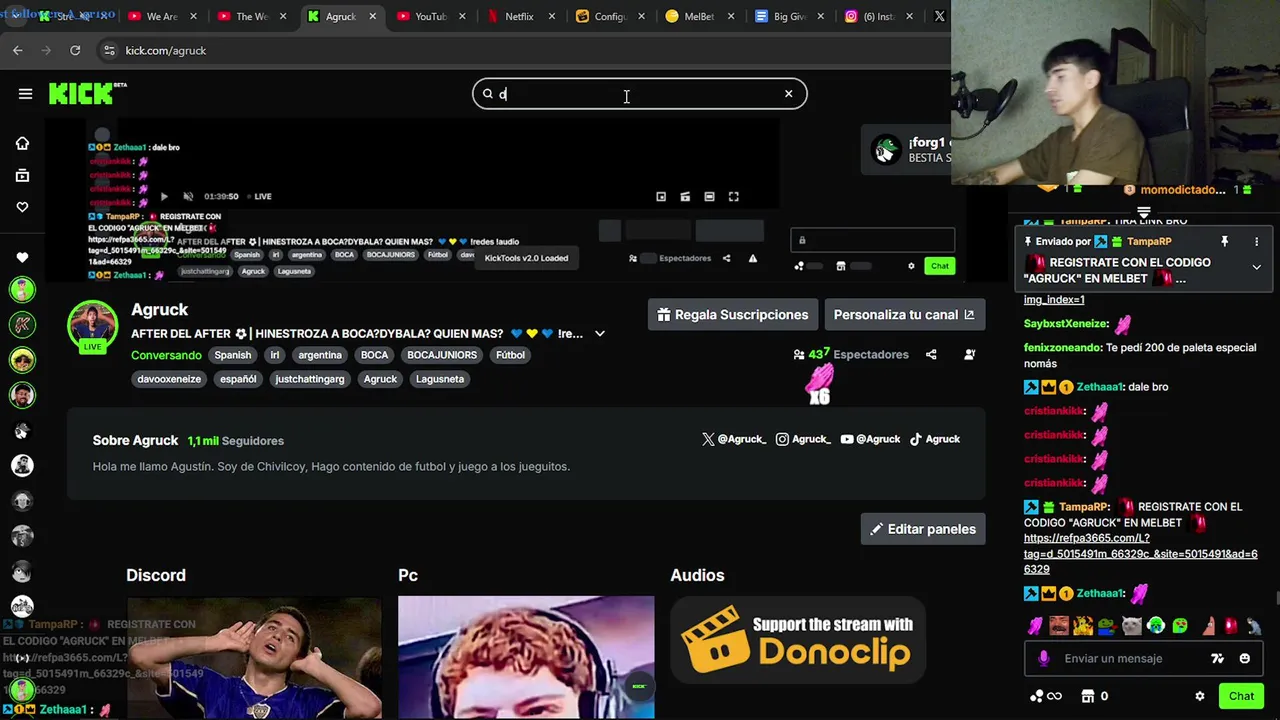This screenshot has width=1280, height=720.
Task: Open channel points infinity icon
Action: (x=1045, y=696)
